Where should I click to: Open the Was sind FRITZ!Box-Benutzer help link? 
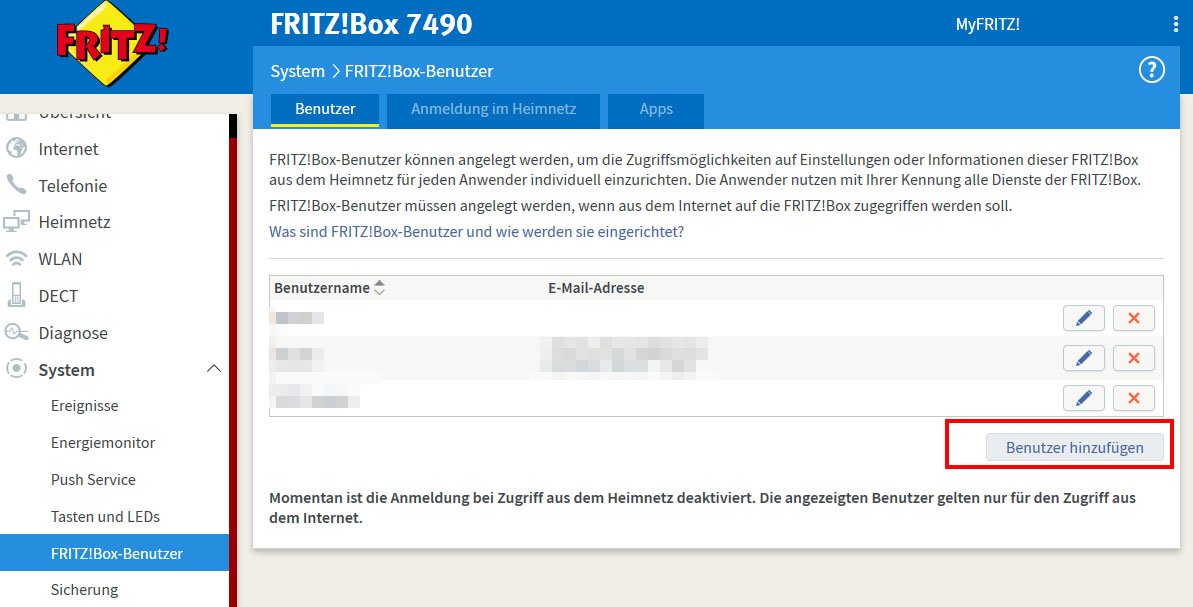click(476, 232)
